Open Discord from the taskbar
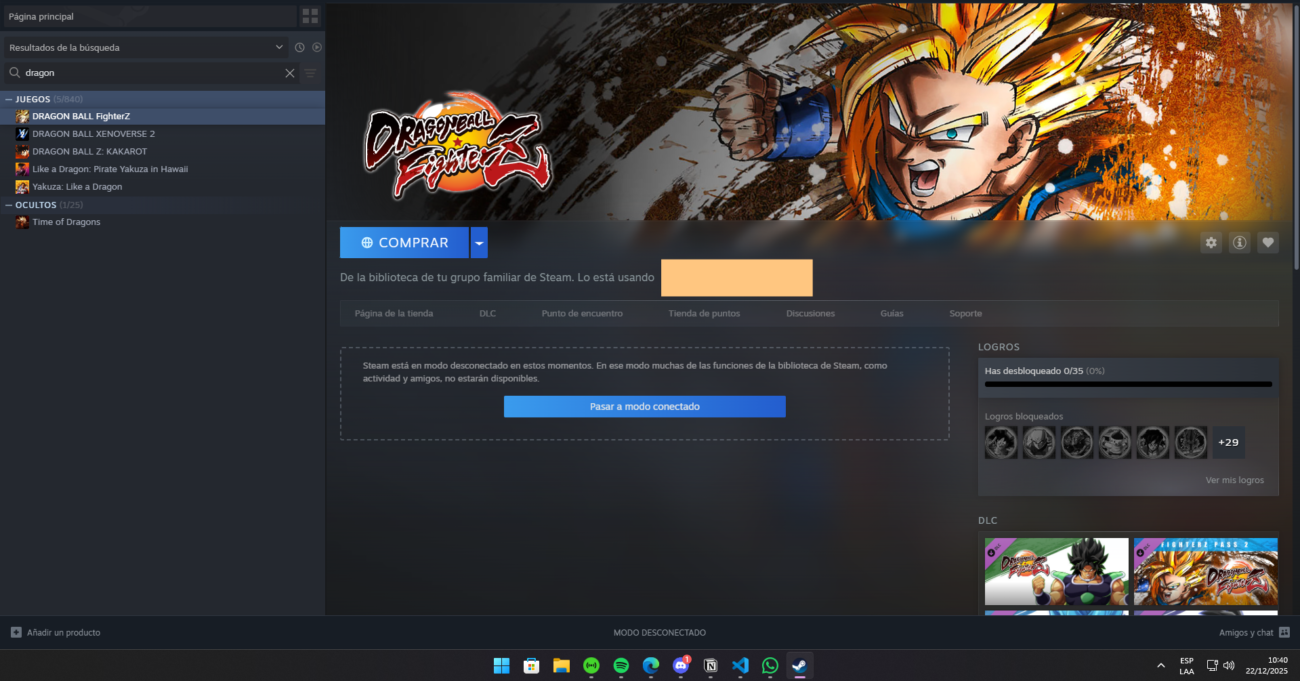Screen dimensions: 1300x681 [x=681, y=665]
